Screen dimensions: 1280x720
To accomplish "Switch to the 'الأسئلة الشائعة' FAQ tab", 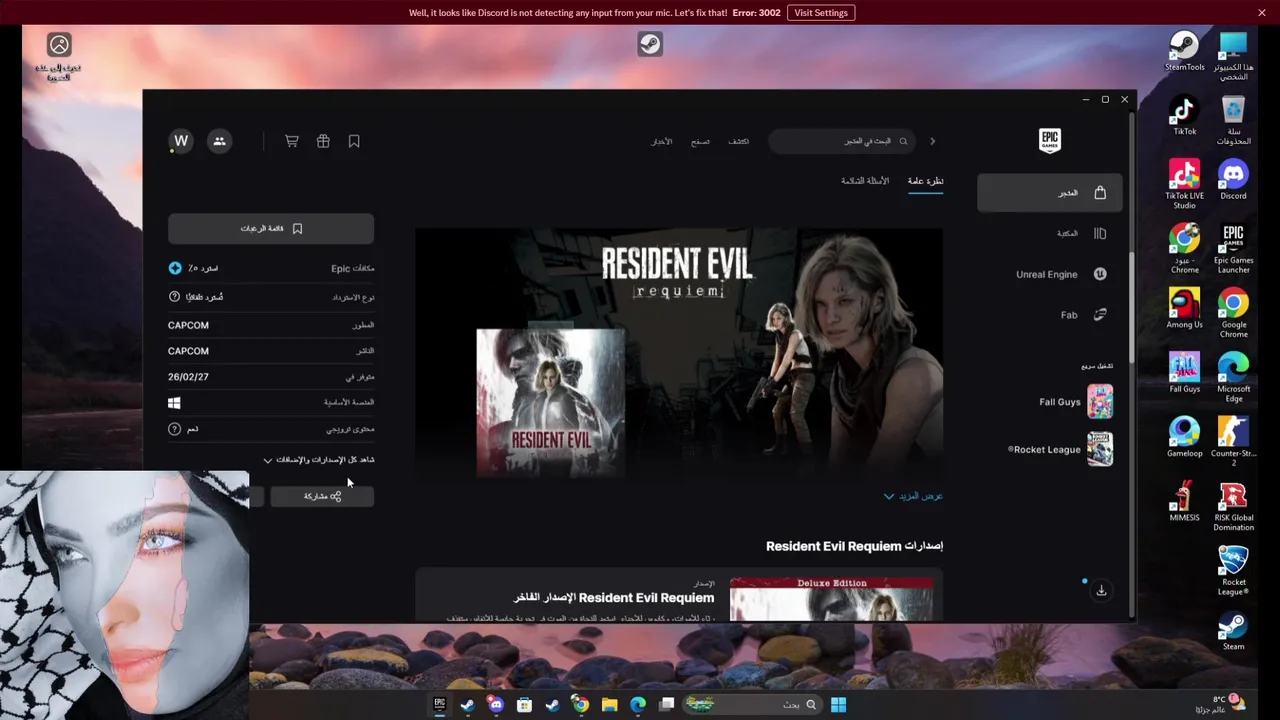I will coord(865,181).
